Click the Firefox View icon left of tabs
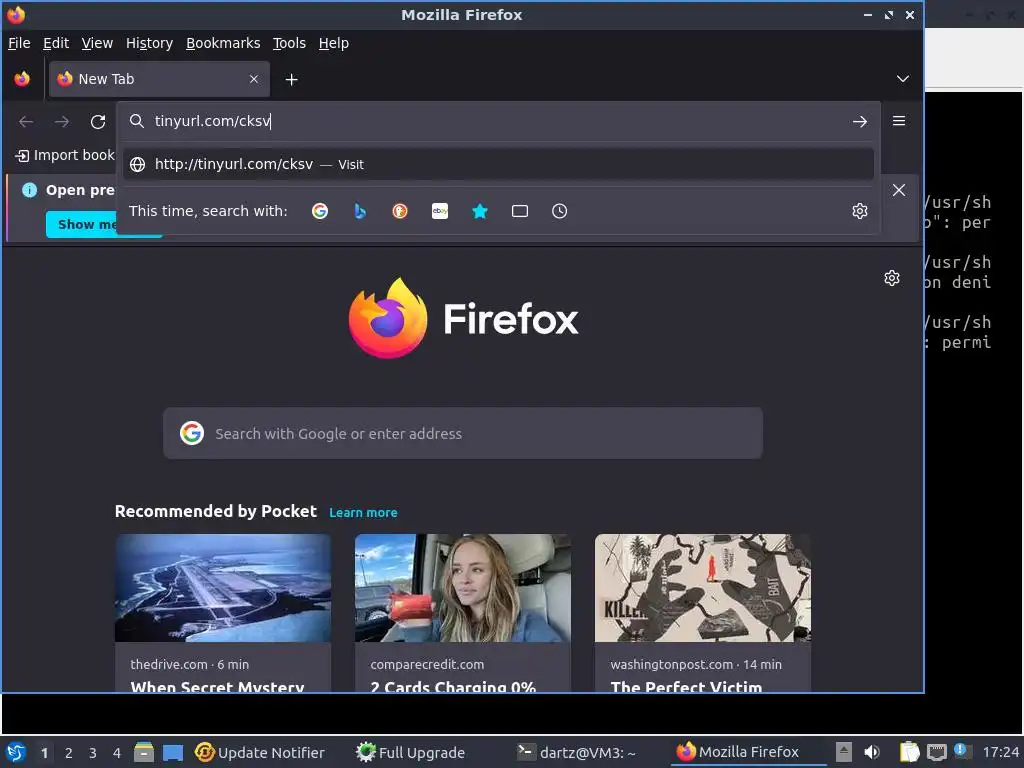Viewport: 1024px width, 768px height. (22, 79)
